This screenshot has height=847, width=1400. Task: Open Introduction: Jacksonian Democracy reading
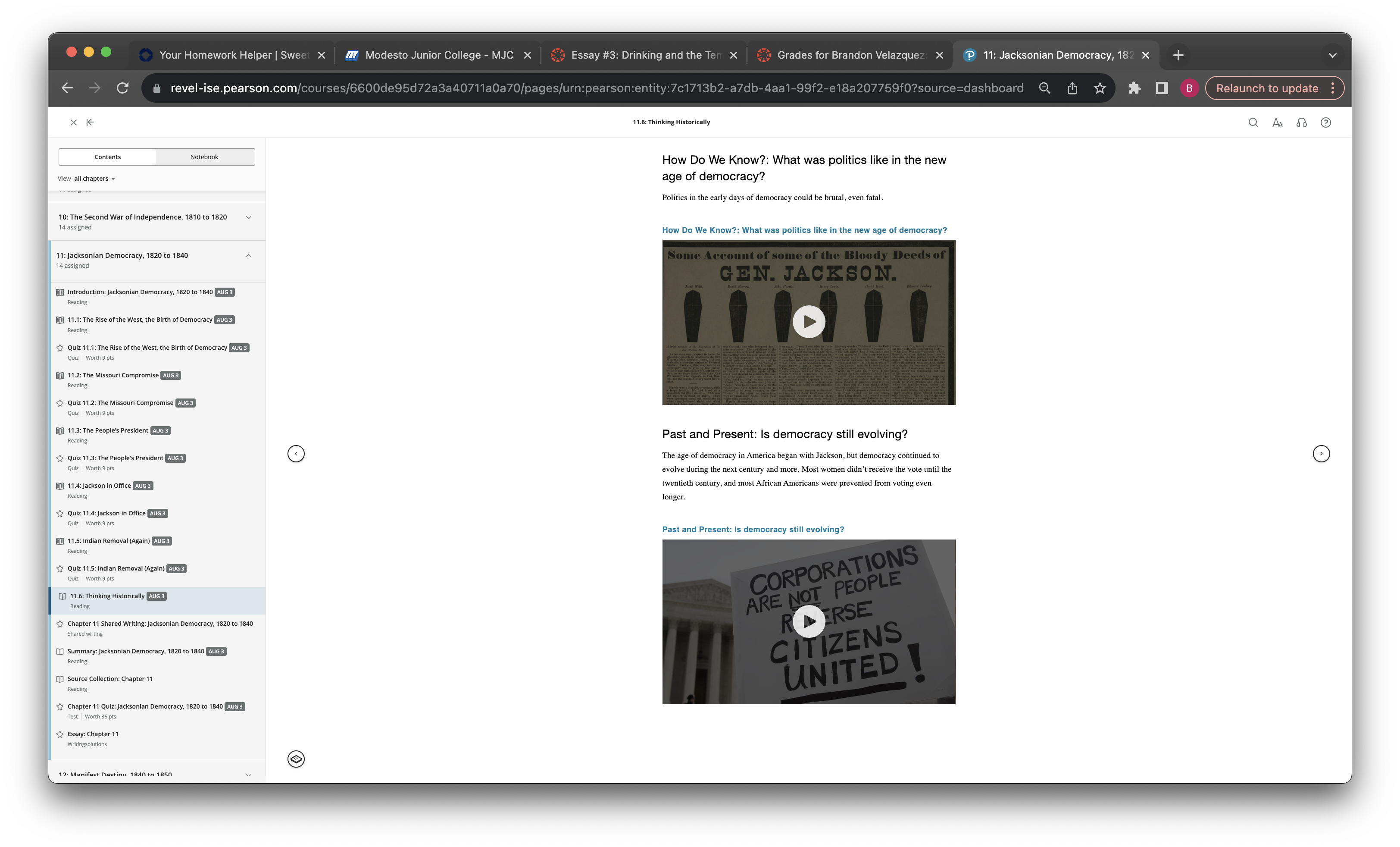[x=140, y=292]
